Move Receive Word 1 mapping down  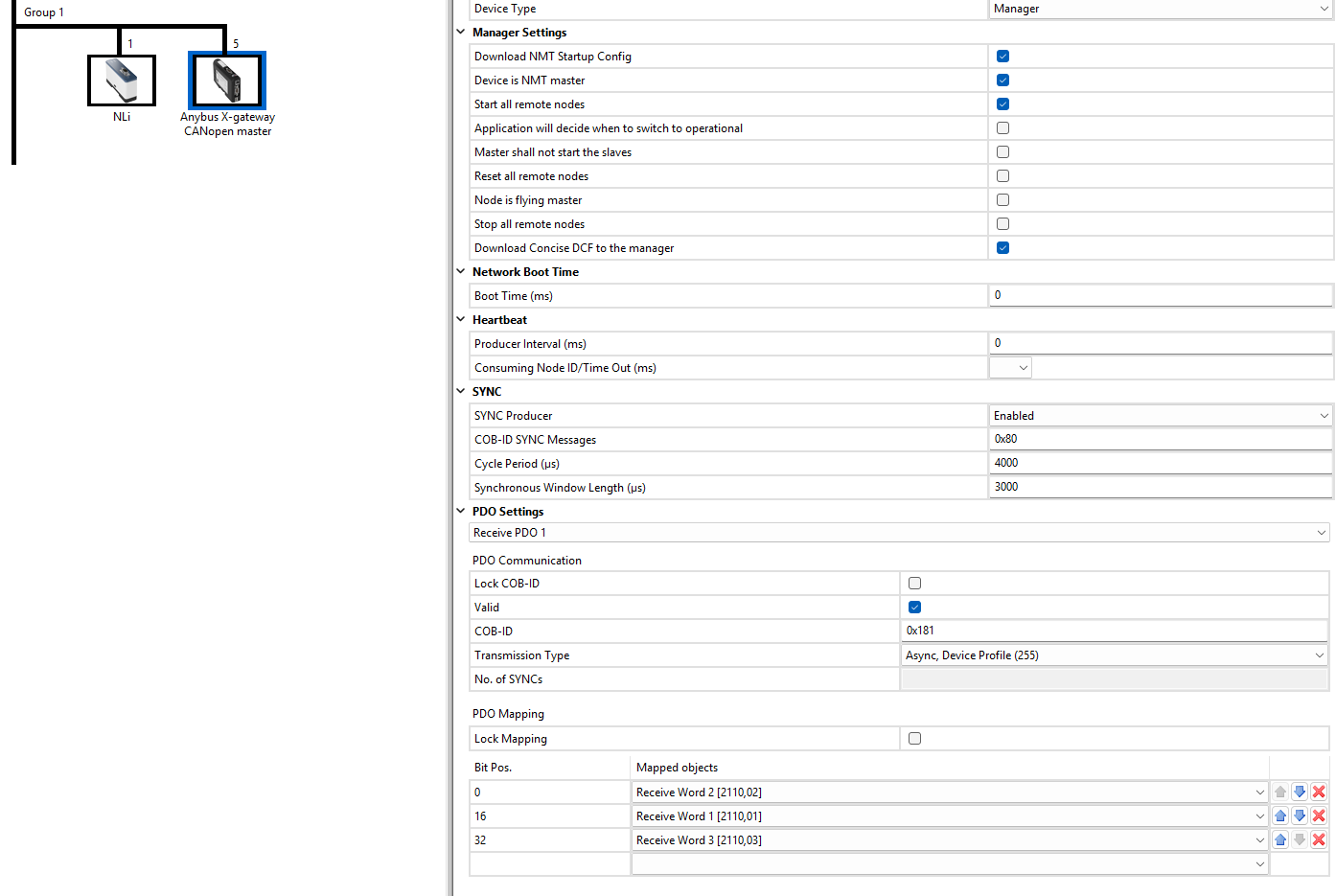coord(1300,816)
